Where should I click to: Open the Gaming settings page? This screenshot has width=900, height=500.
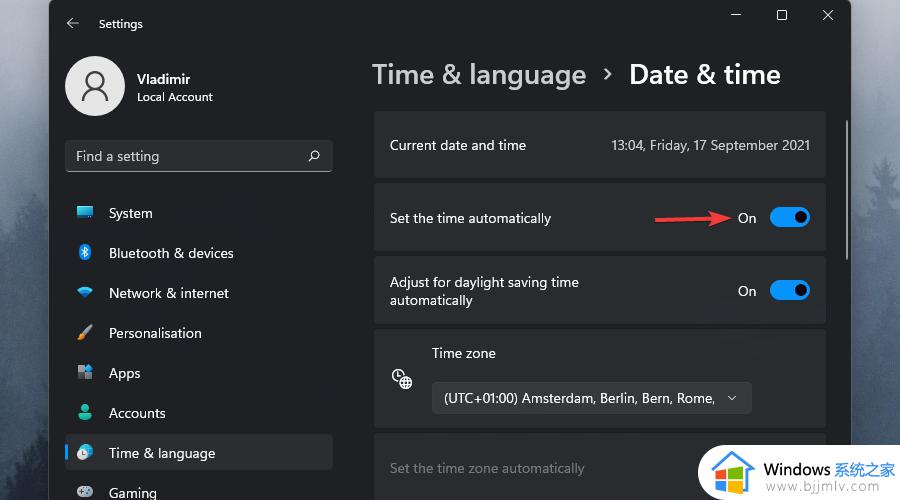tap(199, 488)
